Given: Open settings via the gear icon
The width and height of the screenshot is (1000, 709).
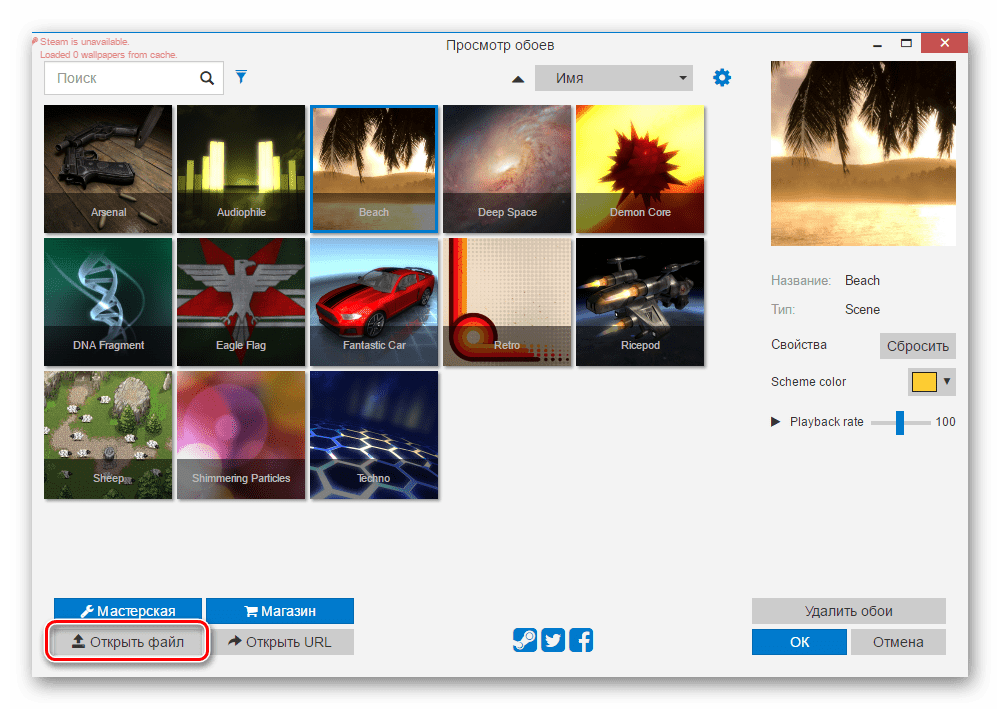Looking at the screenshot, I should tap(722, 78).
